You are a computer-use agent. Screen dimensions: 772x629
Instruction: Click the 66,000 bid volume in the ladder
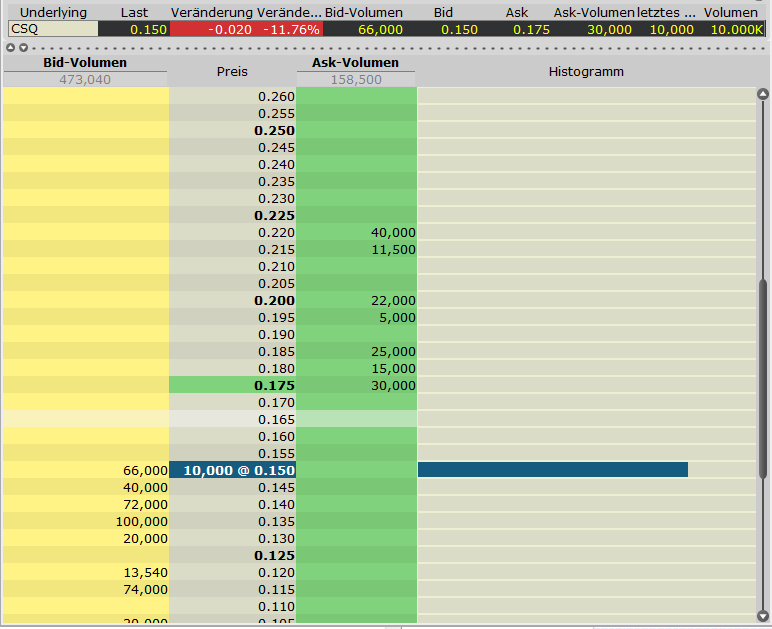(x=86, y=470)
